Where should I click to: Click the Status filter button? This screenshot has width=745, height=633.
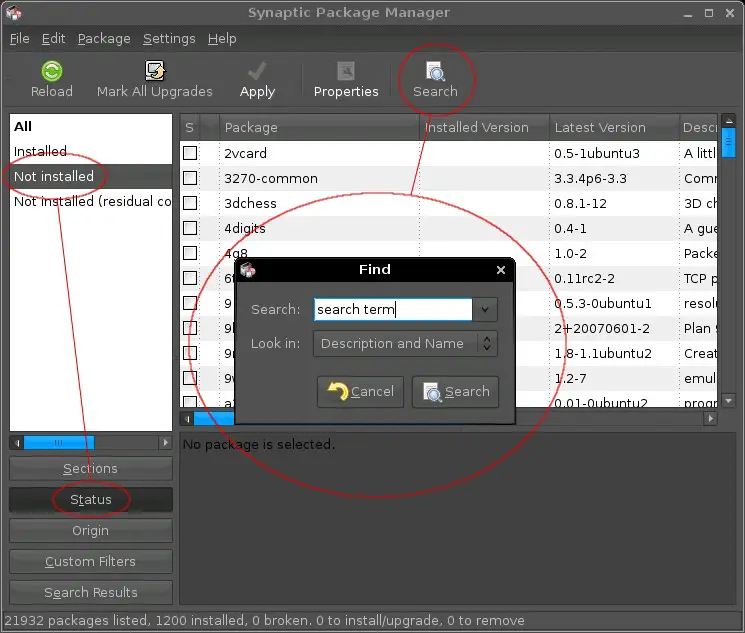91,499
